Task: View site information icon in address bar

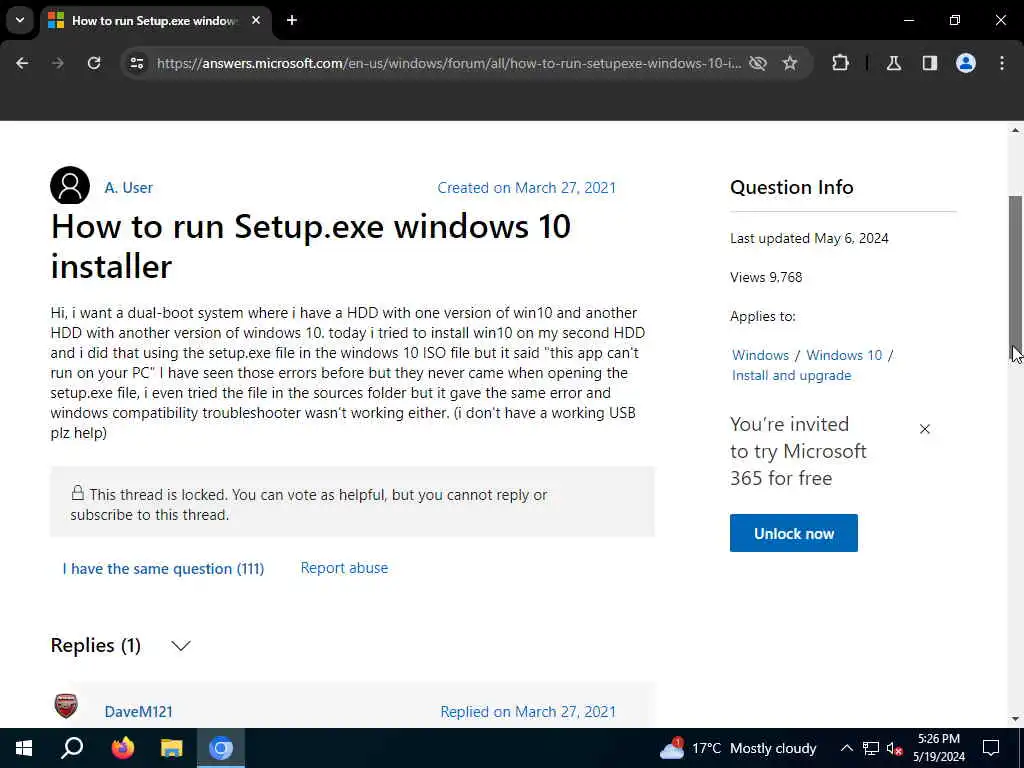Action: 136,63
